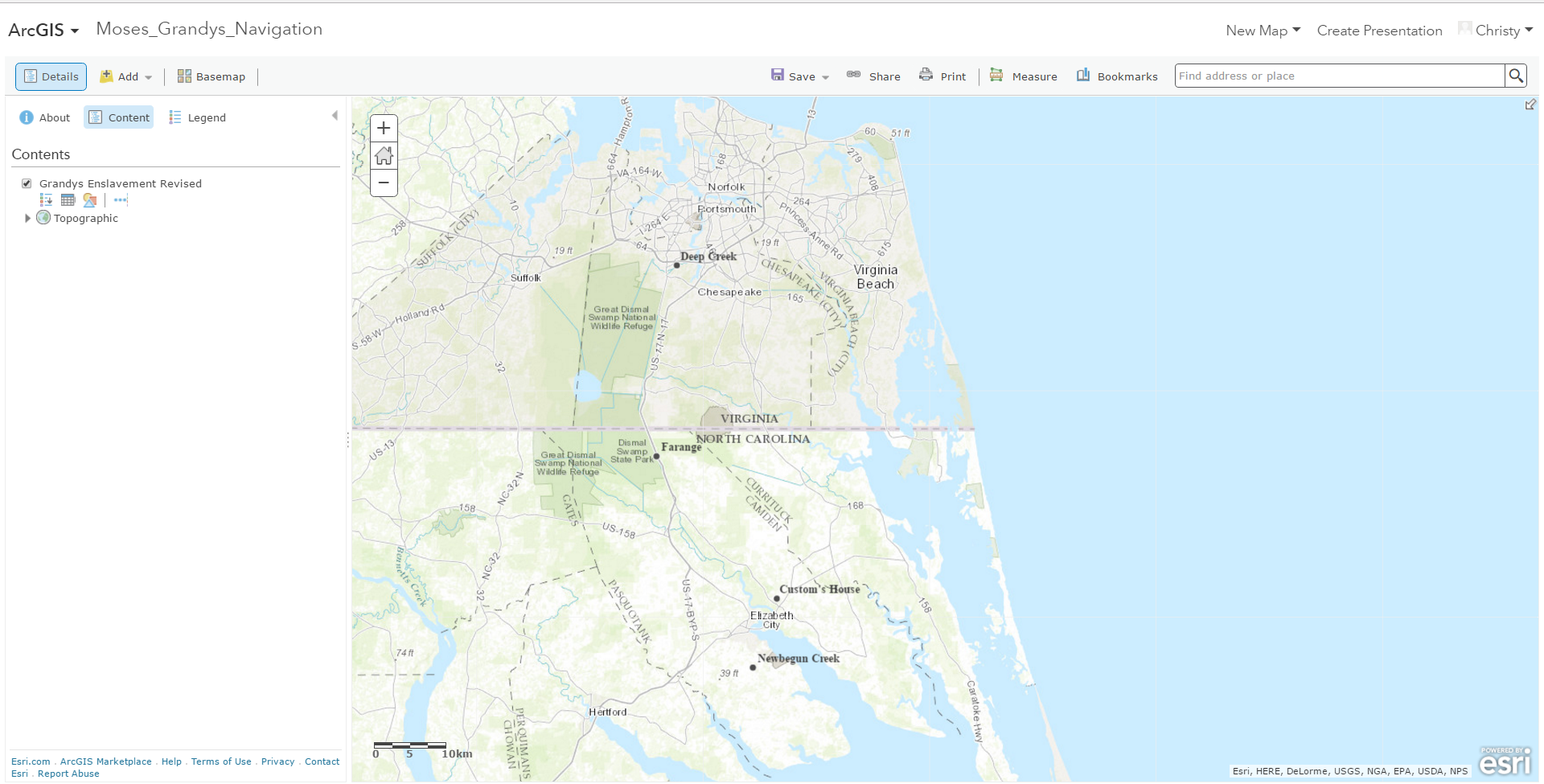Open the Terms of Use link
Screen dimensions: 1544x784
[221, 761]
